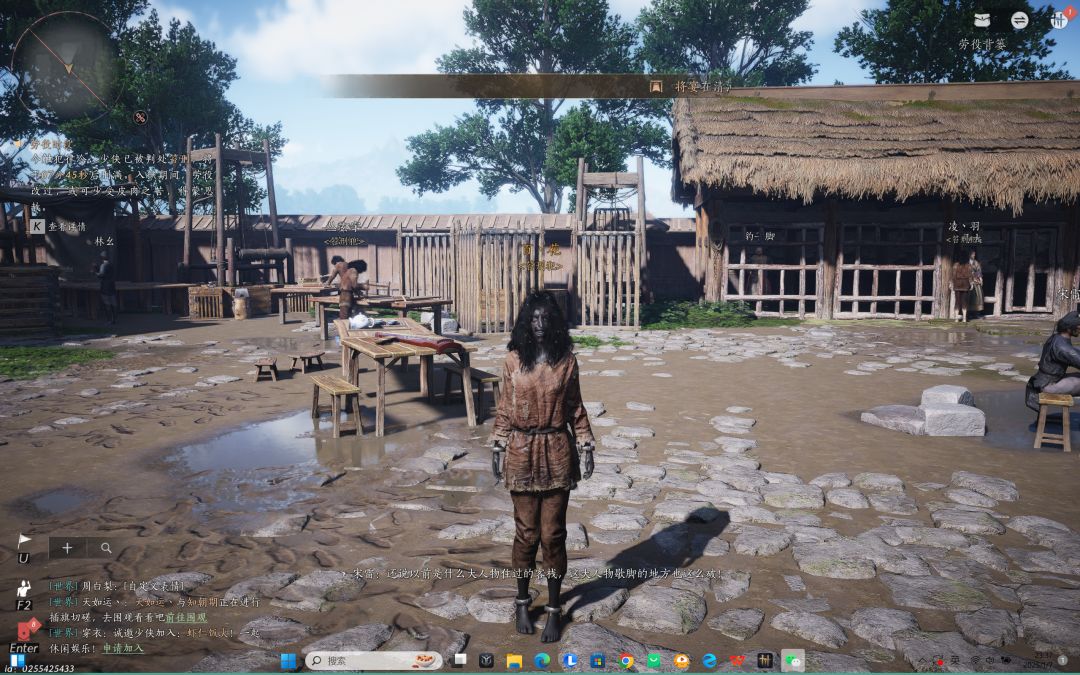This screenshot has width=1080, height=675.
Task: Open the orange video player taskbar icon
Action: coord(681,661)
